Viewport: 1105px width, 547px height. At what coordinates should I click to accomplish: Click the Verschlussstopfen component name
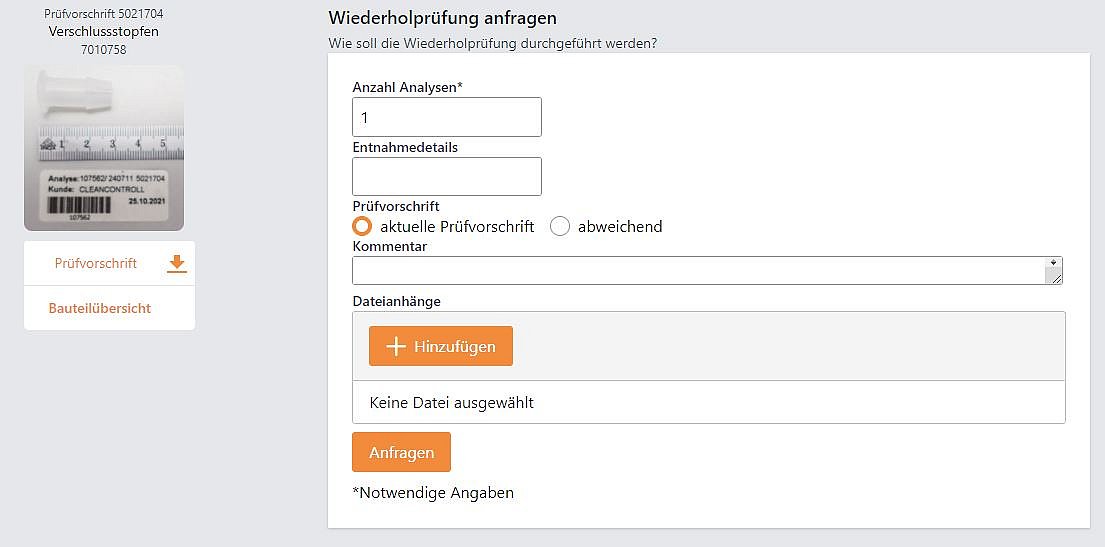pyautogui.click(x=104, y=32)
